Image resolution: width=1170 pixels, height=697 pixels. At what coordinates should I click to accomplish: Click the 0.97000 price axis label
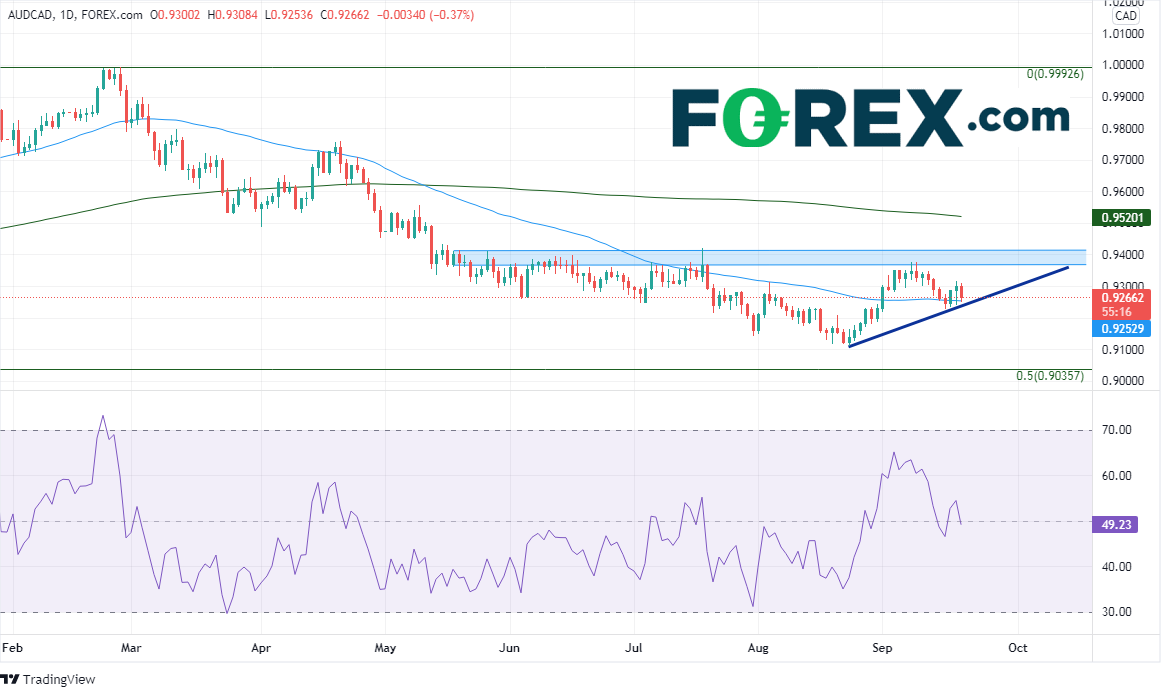pyautogui.click(x=1123, y=160)
